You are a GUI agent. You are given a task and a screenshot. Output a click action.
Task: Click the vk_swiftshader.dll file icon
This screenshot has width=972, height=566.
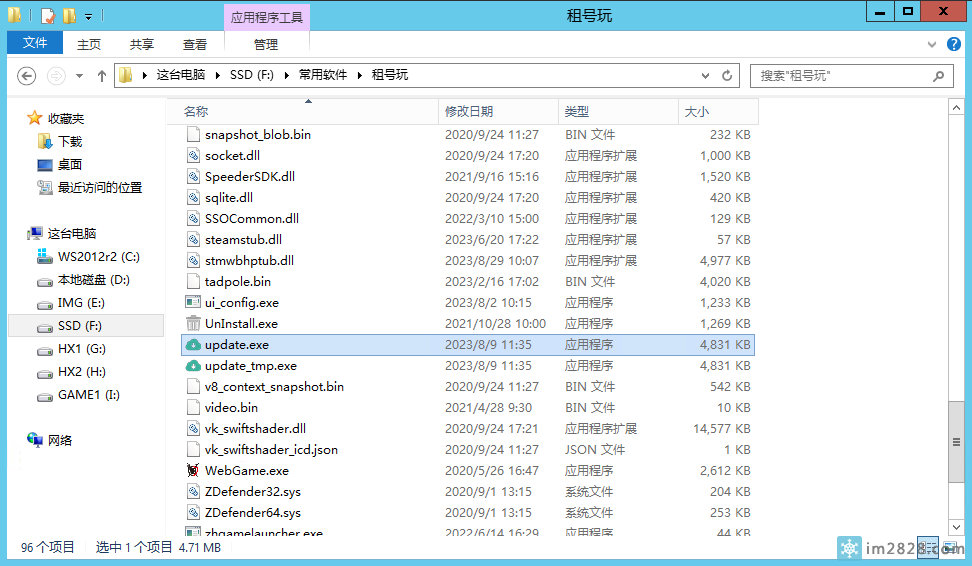193,428
